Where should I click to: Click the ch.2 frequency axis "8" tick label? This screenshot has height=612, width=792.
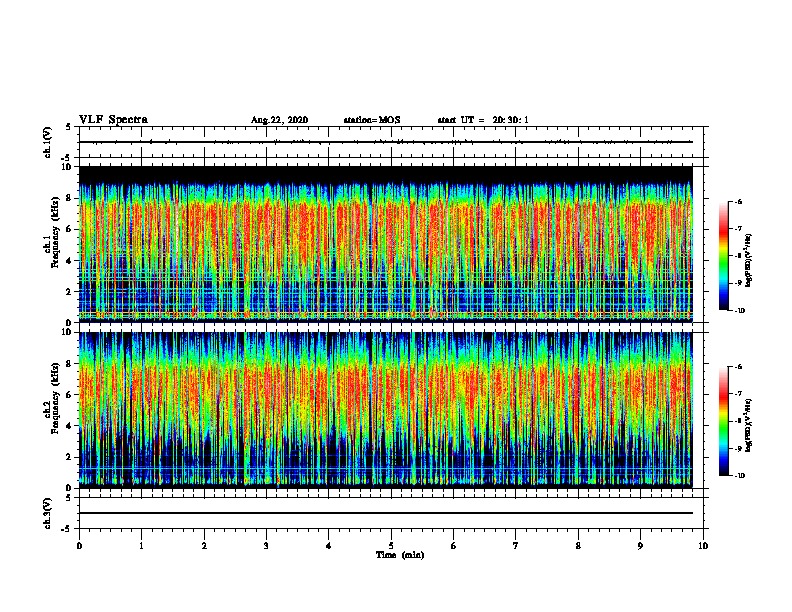click(x=69, y=364)
